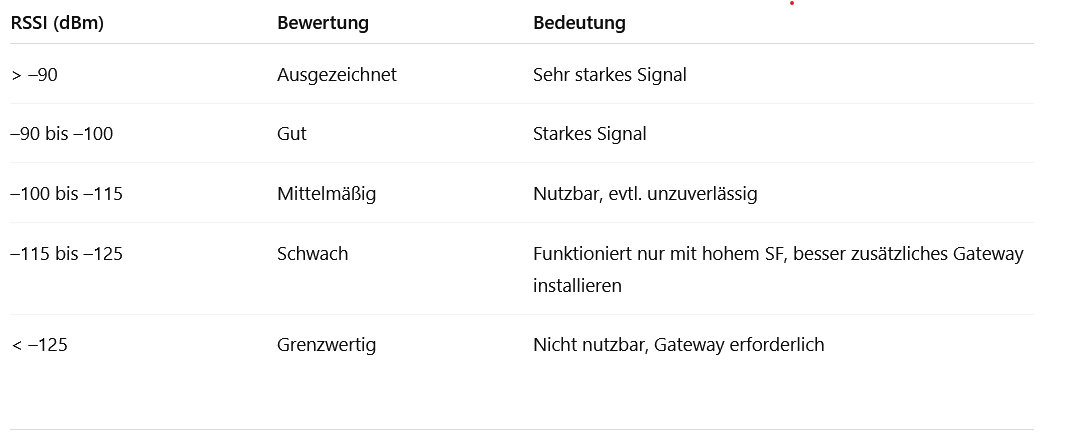Select the "–100 bis –115" range cell
Viewport: 1066px width, 446px height.
[x=66, y=194]
